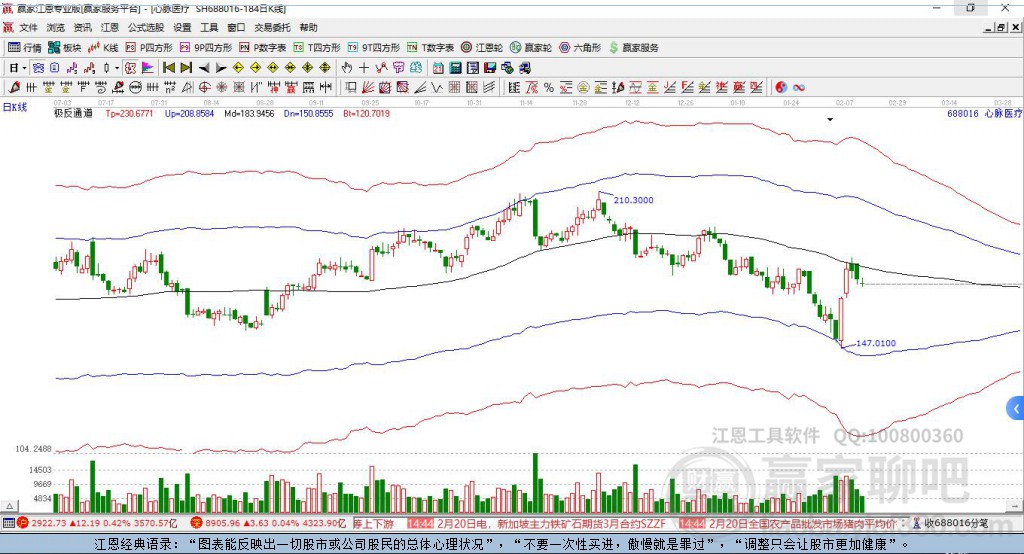Select the circular target cycle tool
The image size is (1024, 554).
click(x=204, y=87)
